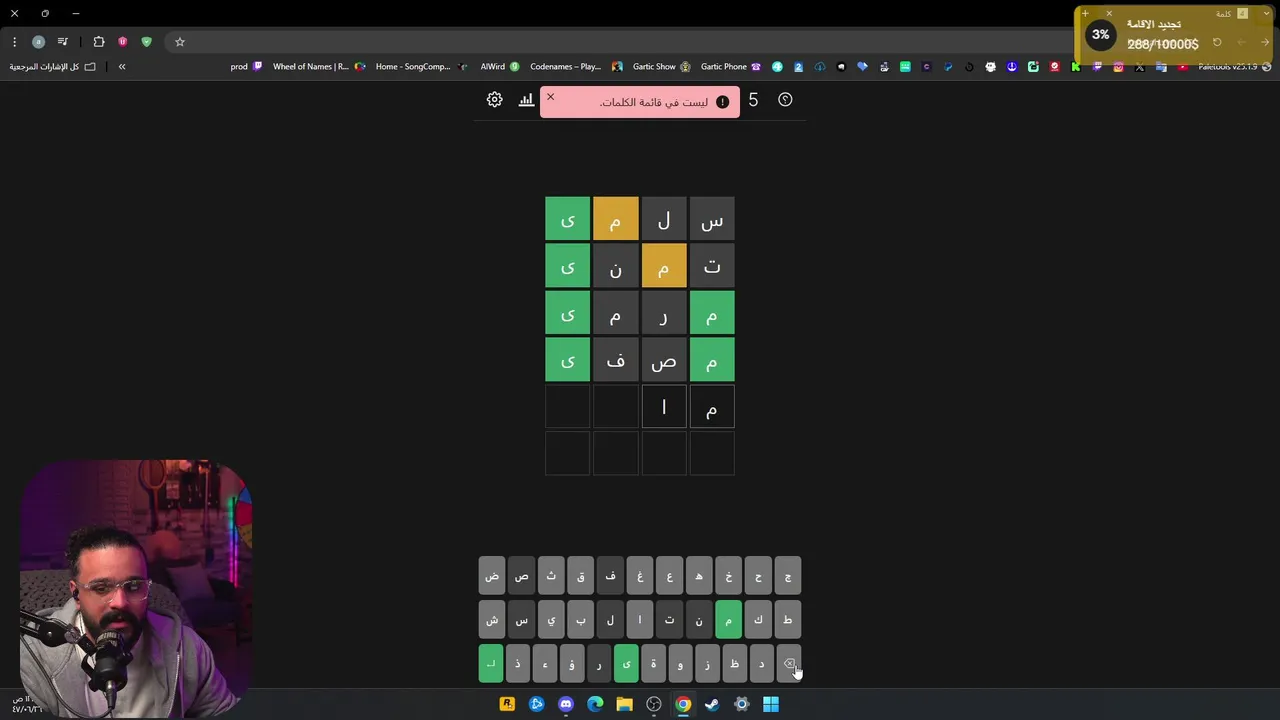The width and height of the screenshot is (1280, 720).
Task: Tap the د key on the keyboard
Action: [x=762, y=664]
